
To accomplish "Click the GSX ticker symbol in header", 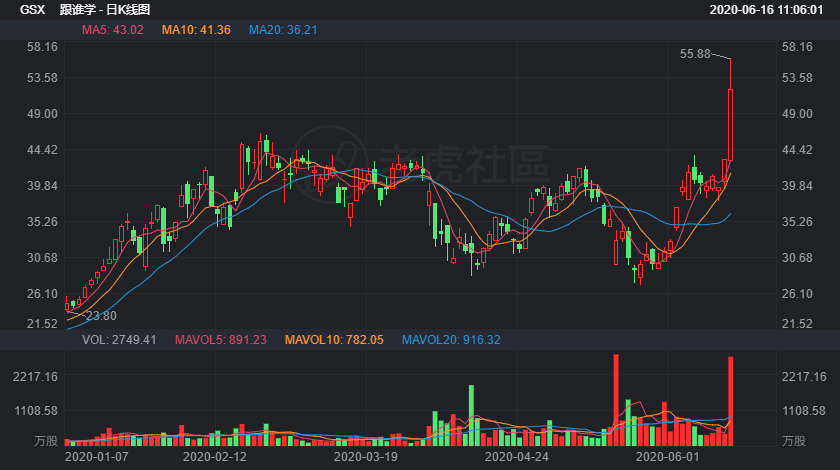I will pos(33,10).
